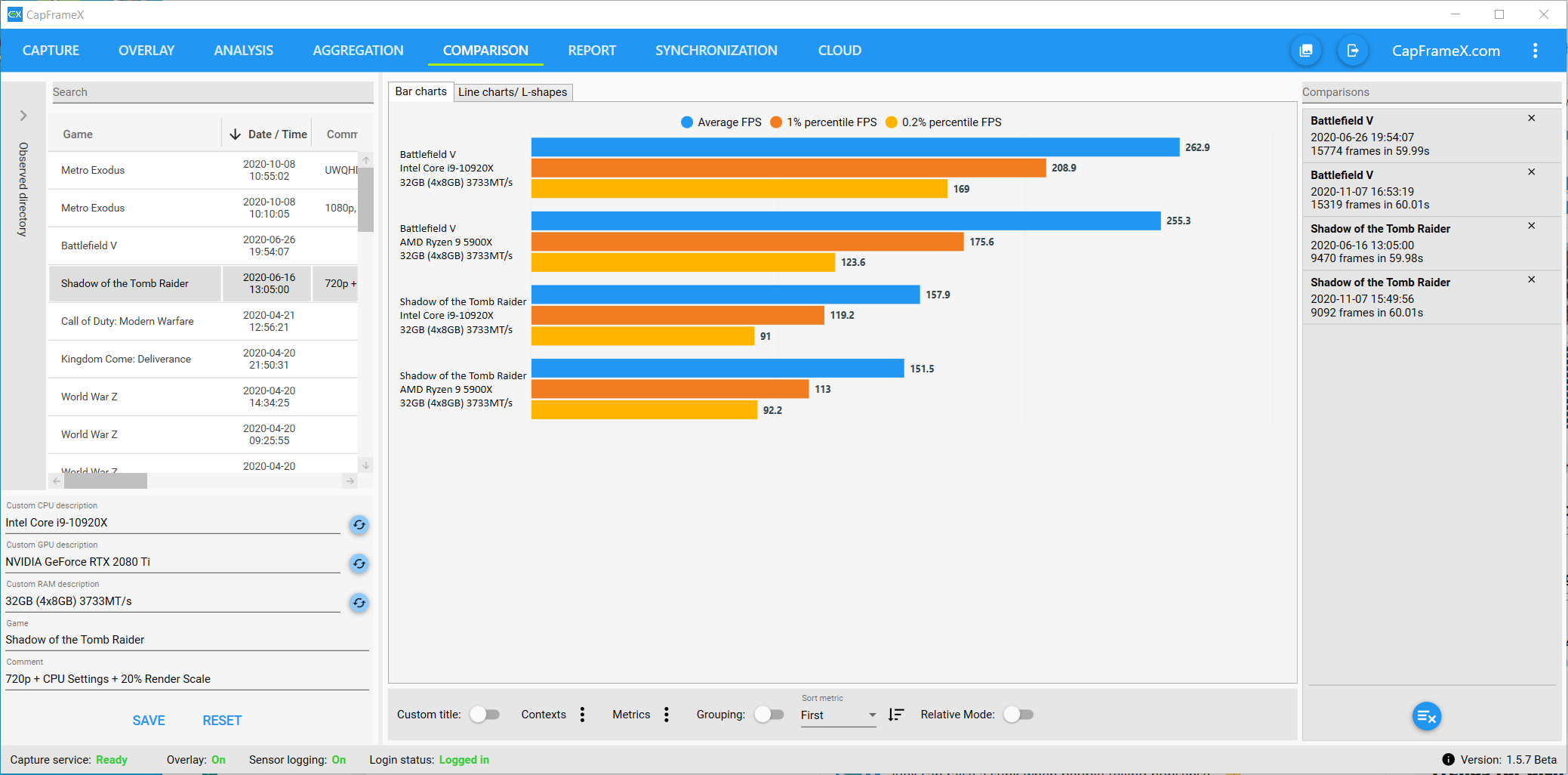Sort records by Date / Time arrow

click(x=235, y=134)
